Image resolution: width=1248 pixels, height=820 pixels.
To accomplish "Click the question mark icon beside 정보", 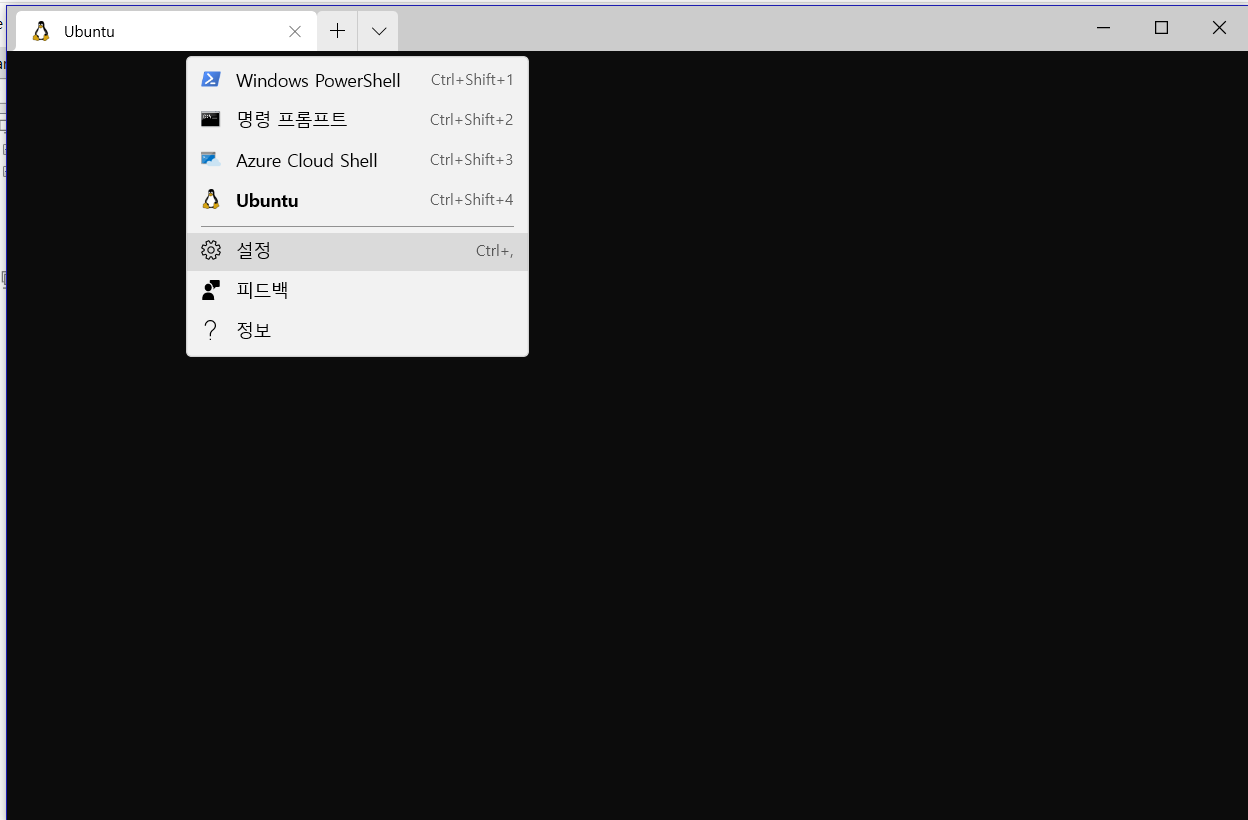I will (x=210, y=330).
